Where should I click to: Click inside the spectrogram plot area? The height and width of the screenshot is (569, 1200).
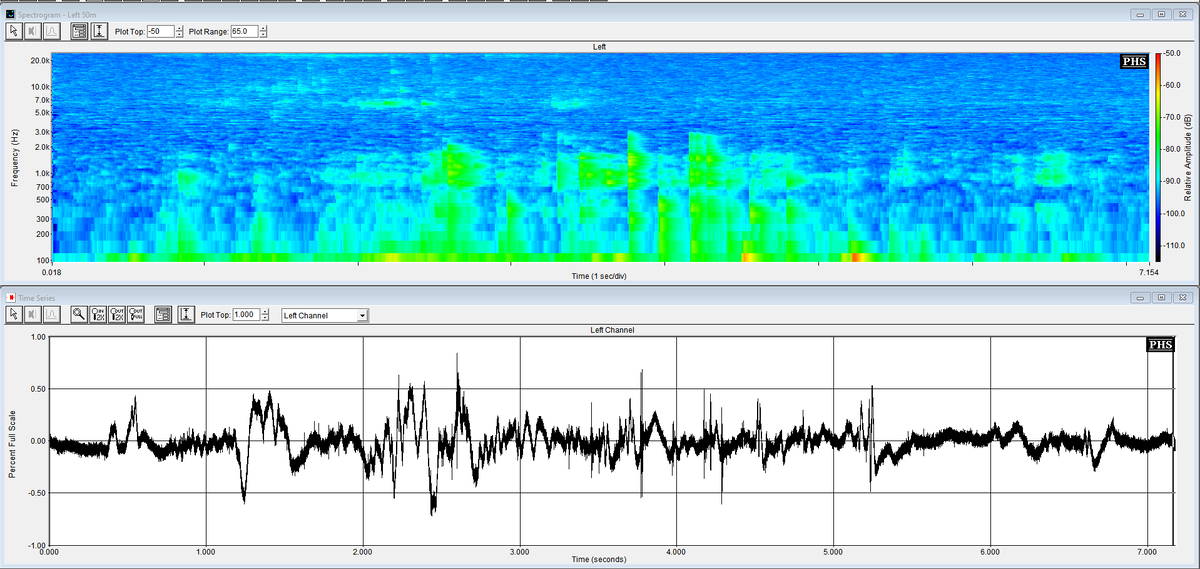598,157
